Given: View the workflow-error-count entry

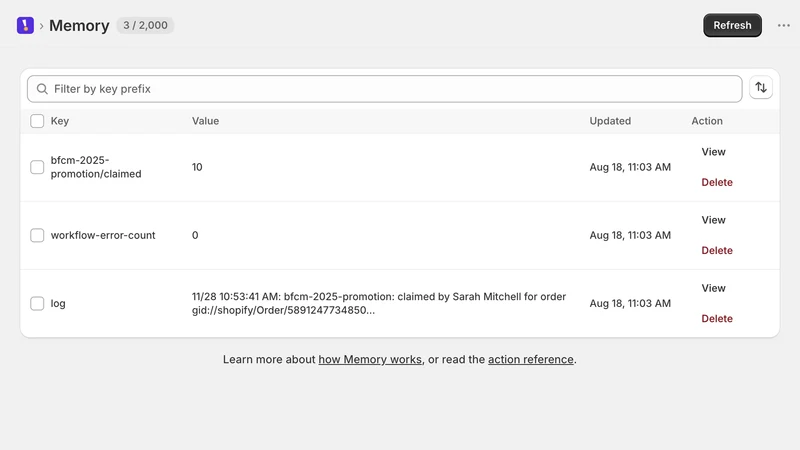Looking at the screenshot, I should pos(713,220).
